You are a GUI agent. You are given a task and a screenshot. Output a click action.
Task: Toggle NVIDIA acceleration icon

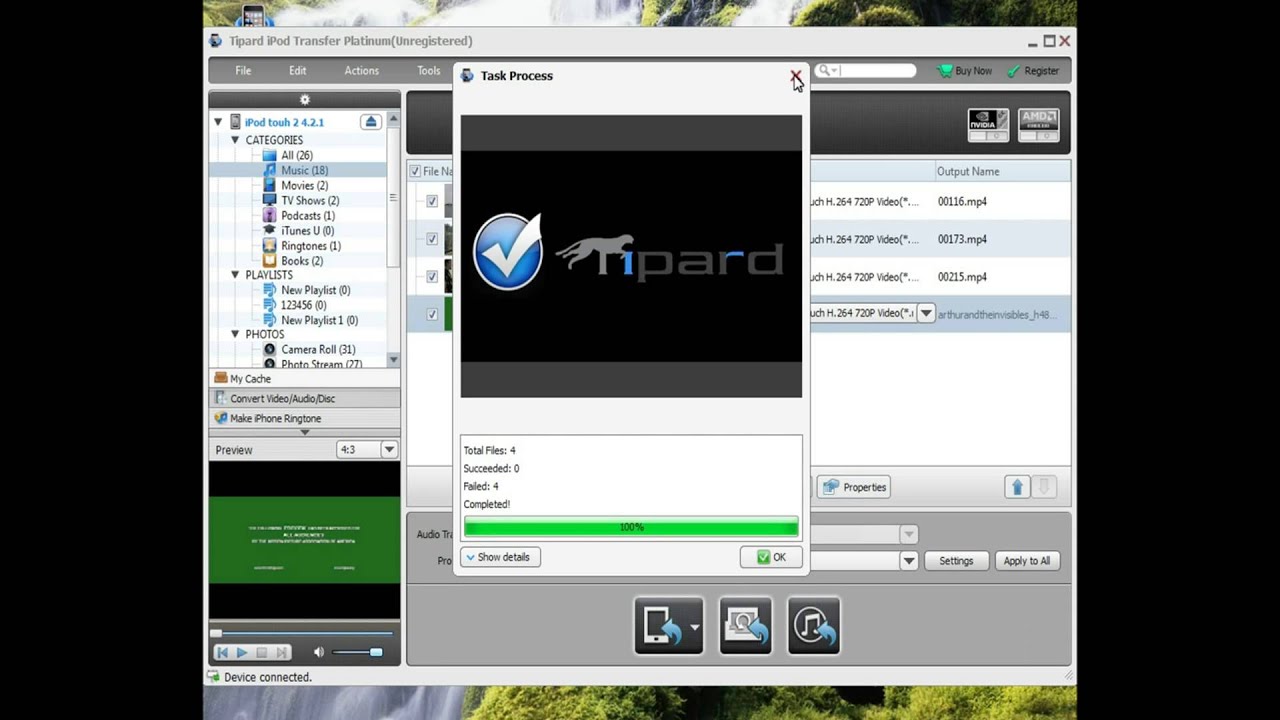988,125
